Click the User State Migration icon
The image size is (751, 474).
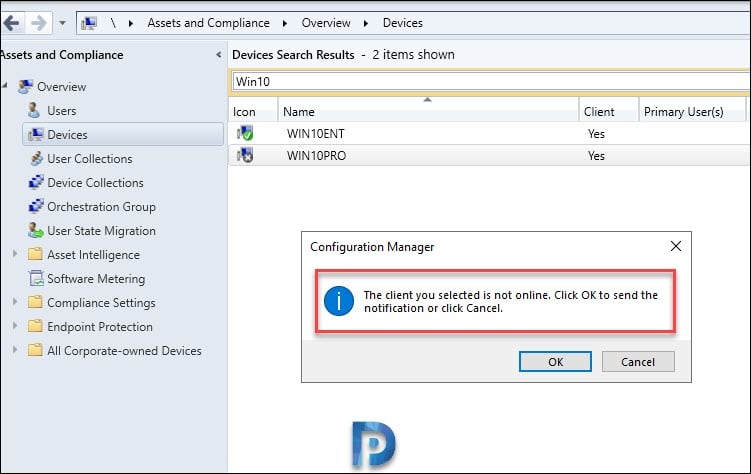35,230
